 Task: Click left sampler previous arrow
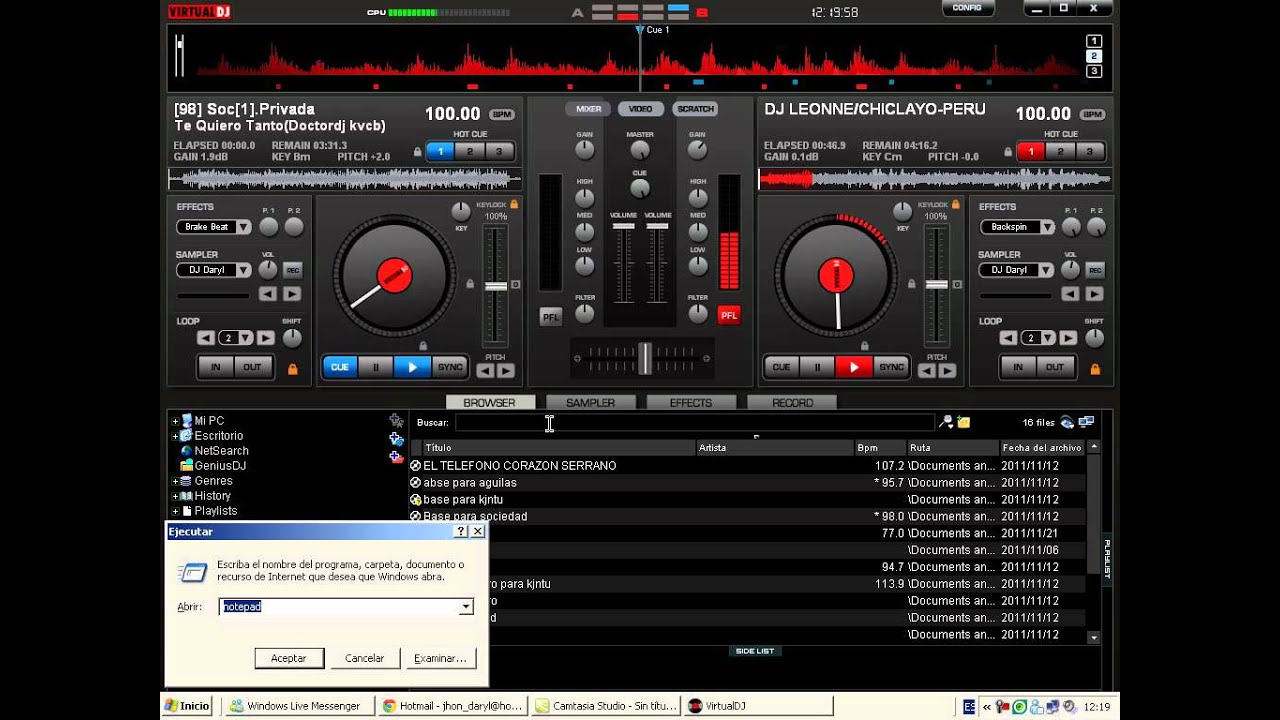tap(268, 294)
